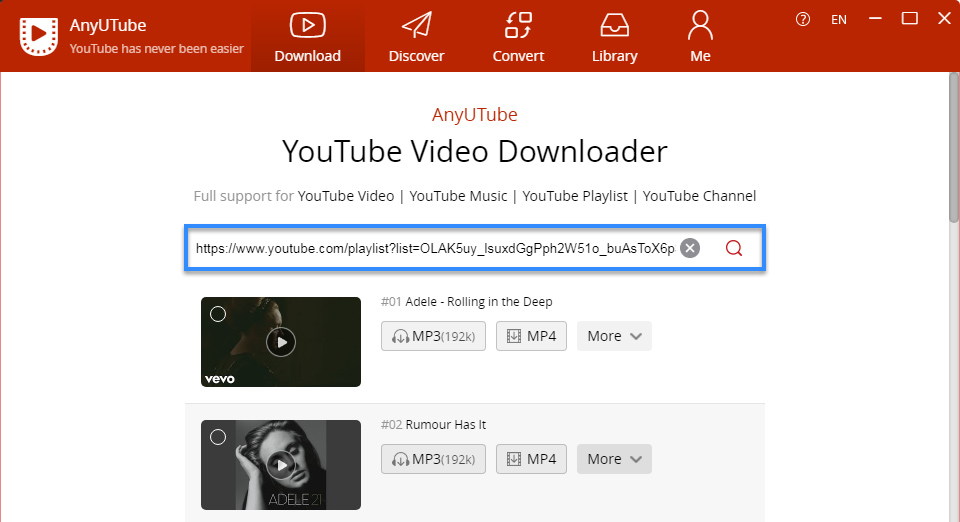
Task: Open the Me account tab
Action: point(700,36)
